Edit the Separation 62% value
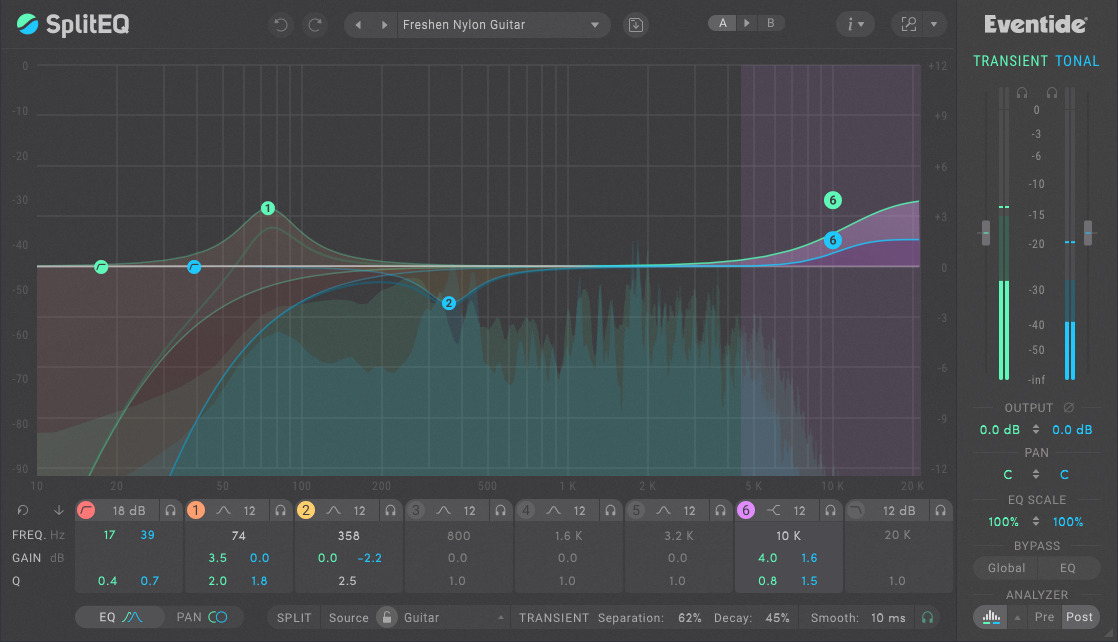1118x642 pixels. pyautogui.click(x=689, y=618)
